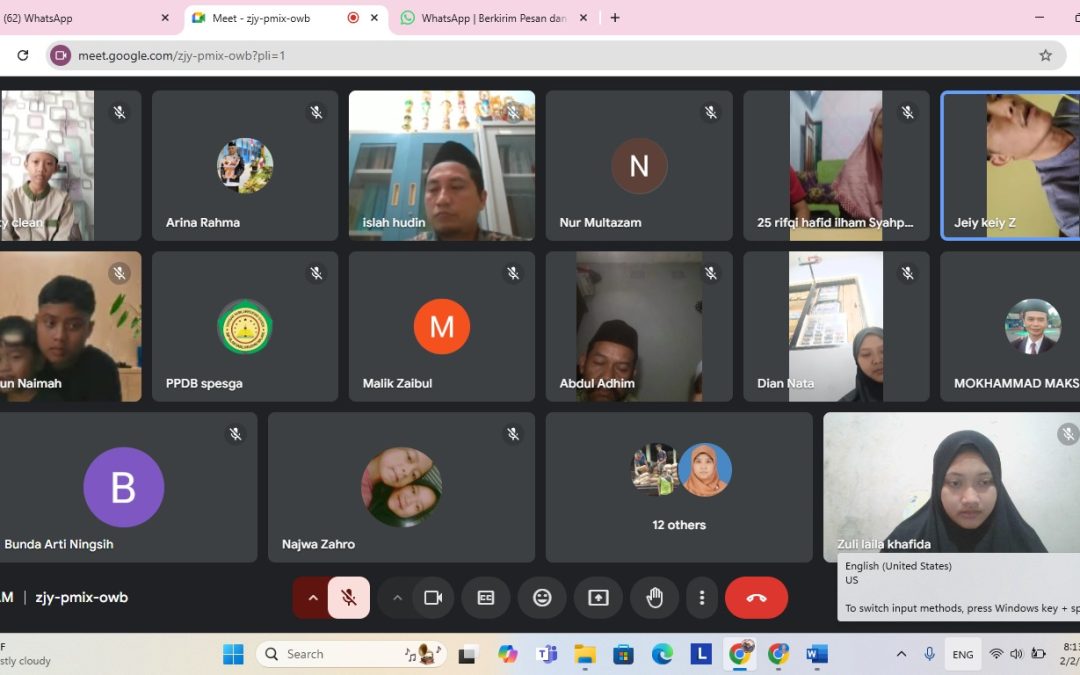
Task: Open Microsoft Teams from the taskbar
Action: 546,654
